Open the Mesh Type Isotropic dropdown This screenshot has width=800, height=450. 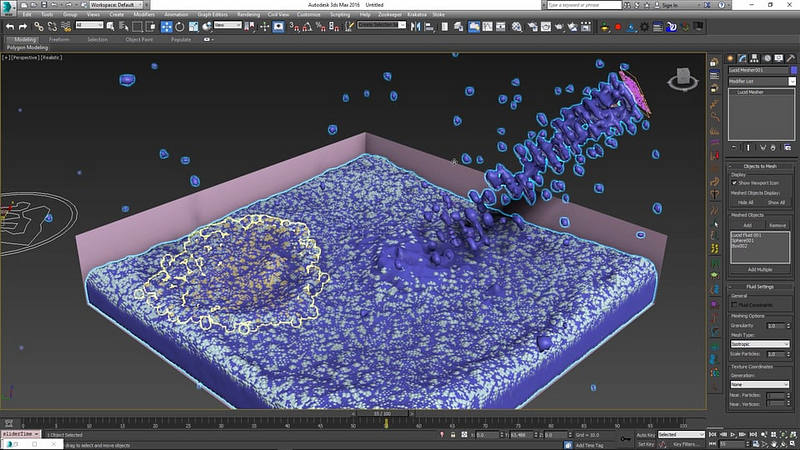760,344
